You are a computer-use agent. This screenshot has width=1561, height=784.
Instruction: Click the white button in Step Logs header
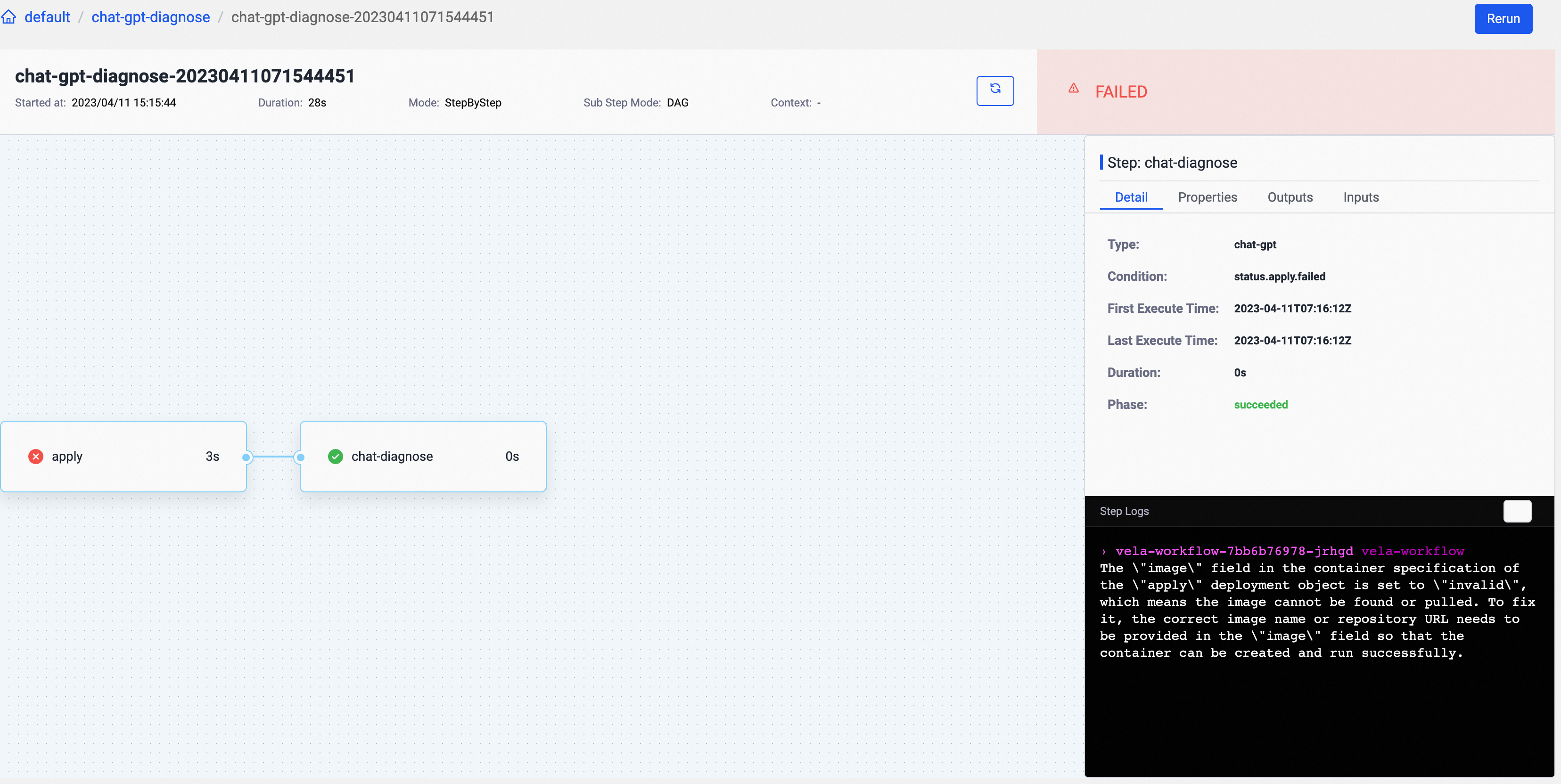(x=1517, y=511)
